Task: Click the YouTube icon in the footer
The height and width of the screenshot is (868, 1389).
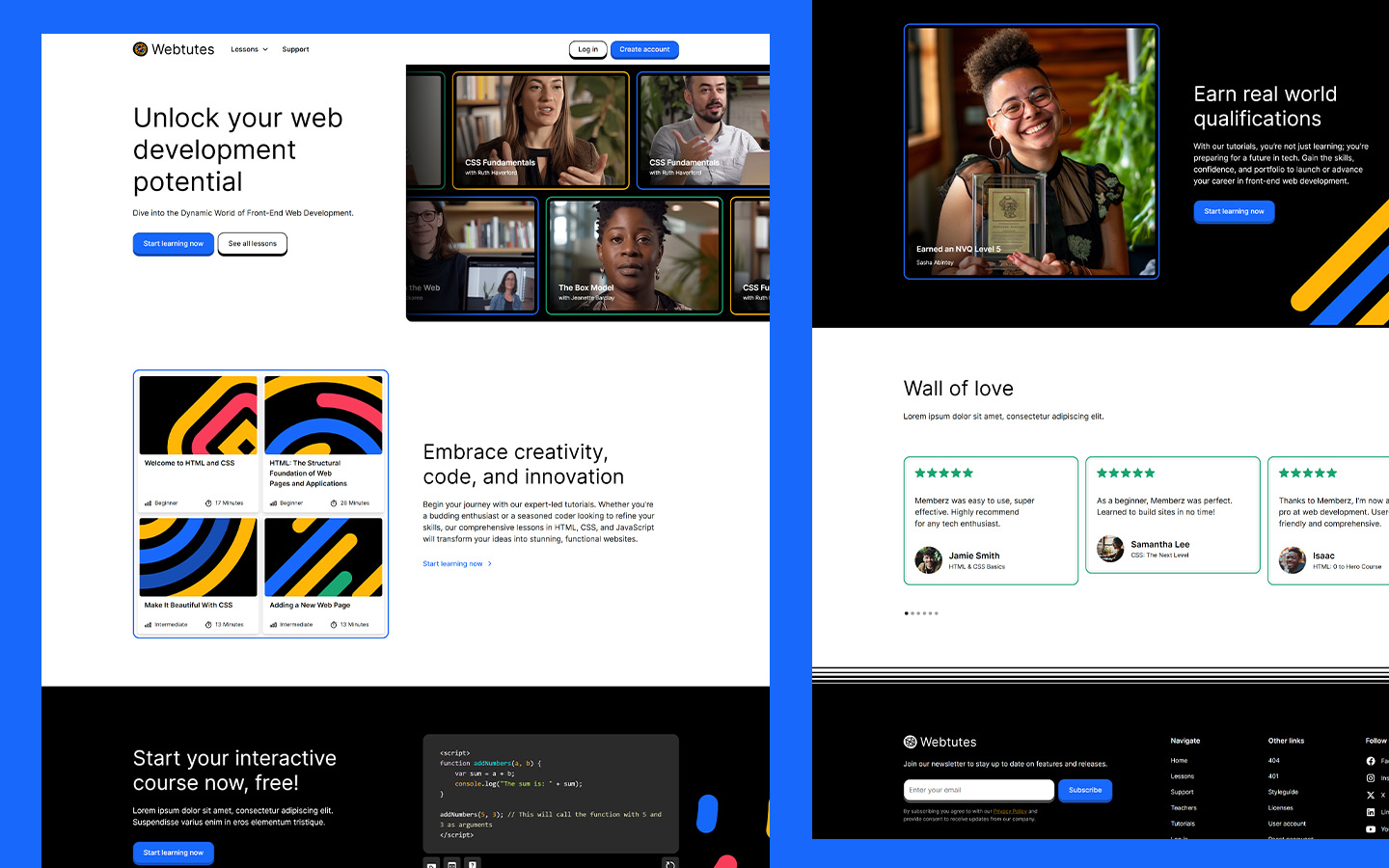Action: pos(1371,828)
